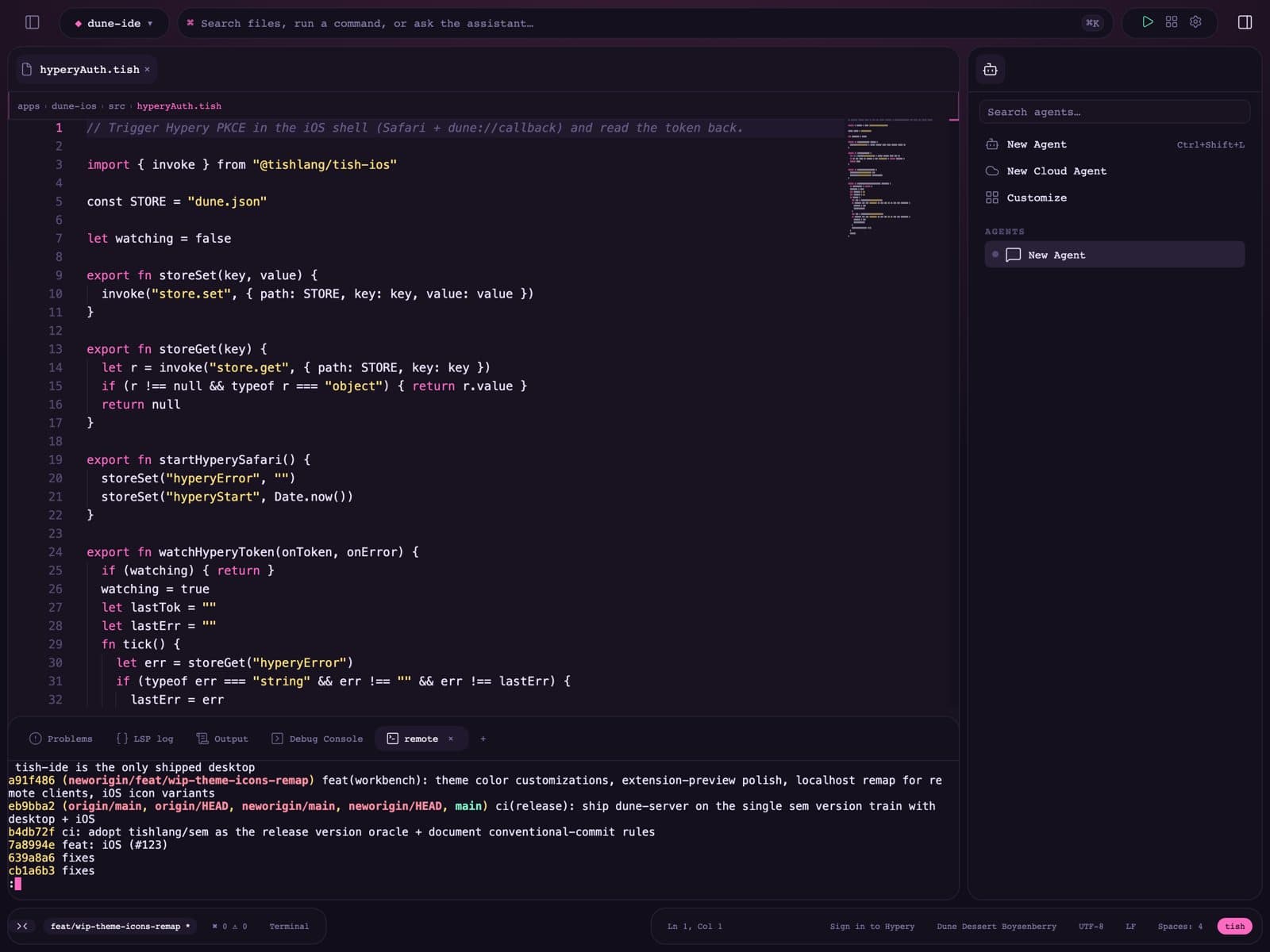This screenshot has height=952, width=1270.
Task: Click the 'src' breadcrumb segment
Action: coord(117,106)
